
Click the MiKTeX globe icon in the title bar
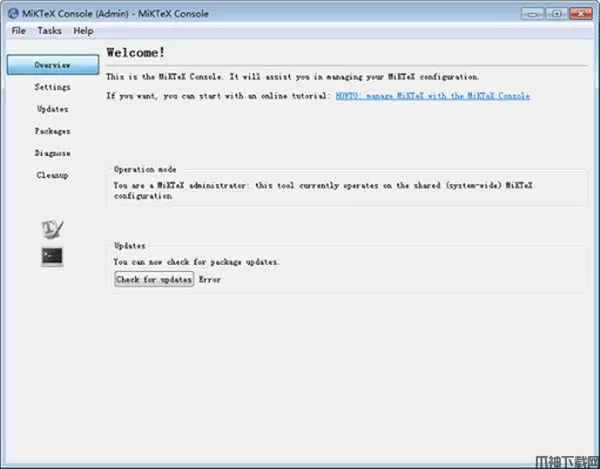(13, 13)
